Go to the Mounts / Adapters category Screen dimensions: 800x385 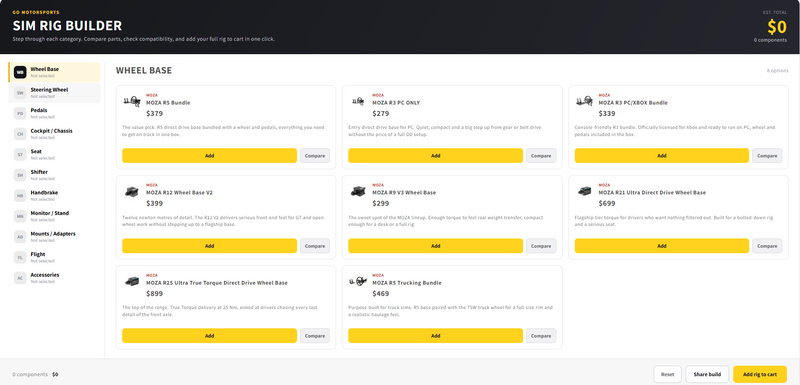click(55, 237)
